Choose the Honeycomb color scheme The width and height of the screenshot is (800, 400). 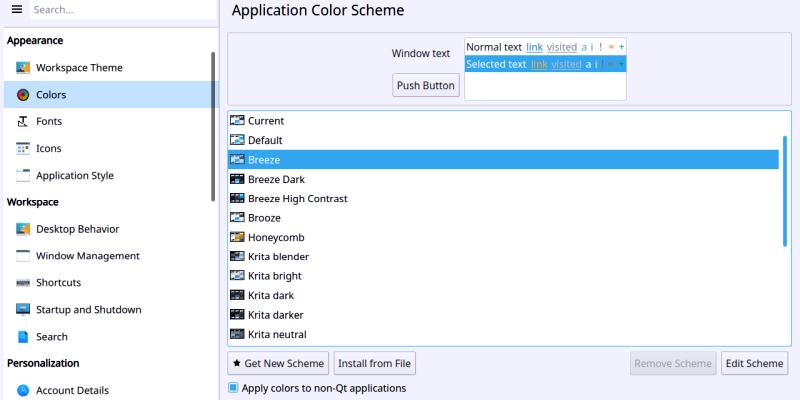[276, 237]
